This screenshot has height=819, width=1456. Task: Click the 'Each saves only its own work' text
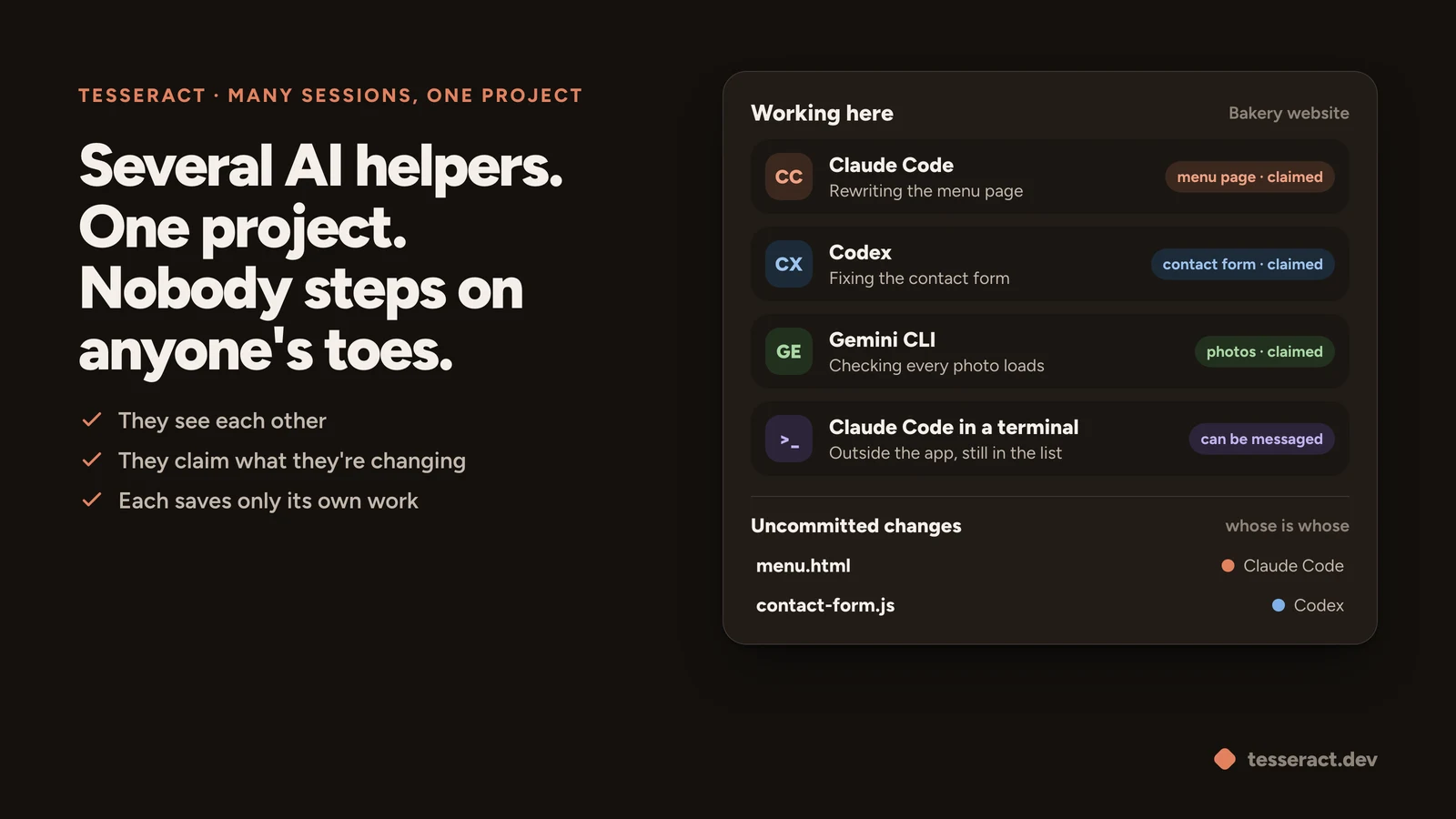click(x=268, y=500)
